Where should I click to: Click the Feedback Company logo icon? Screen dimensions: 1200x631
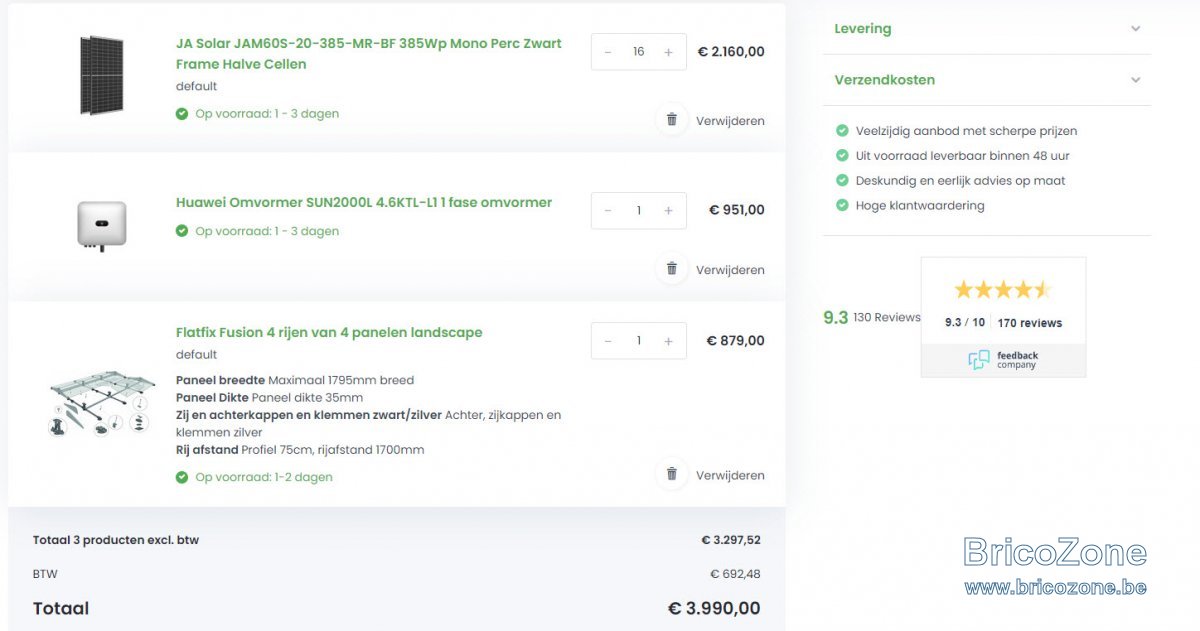(x=979, y=360)
